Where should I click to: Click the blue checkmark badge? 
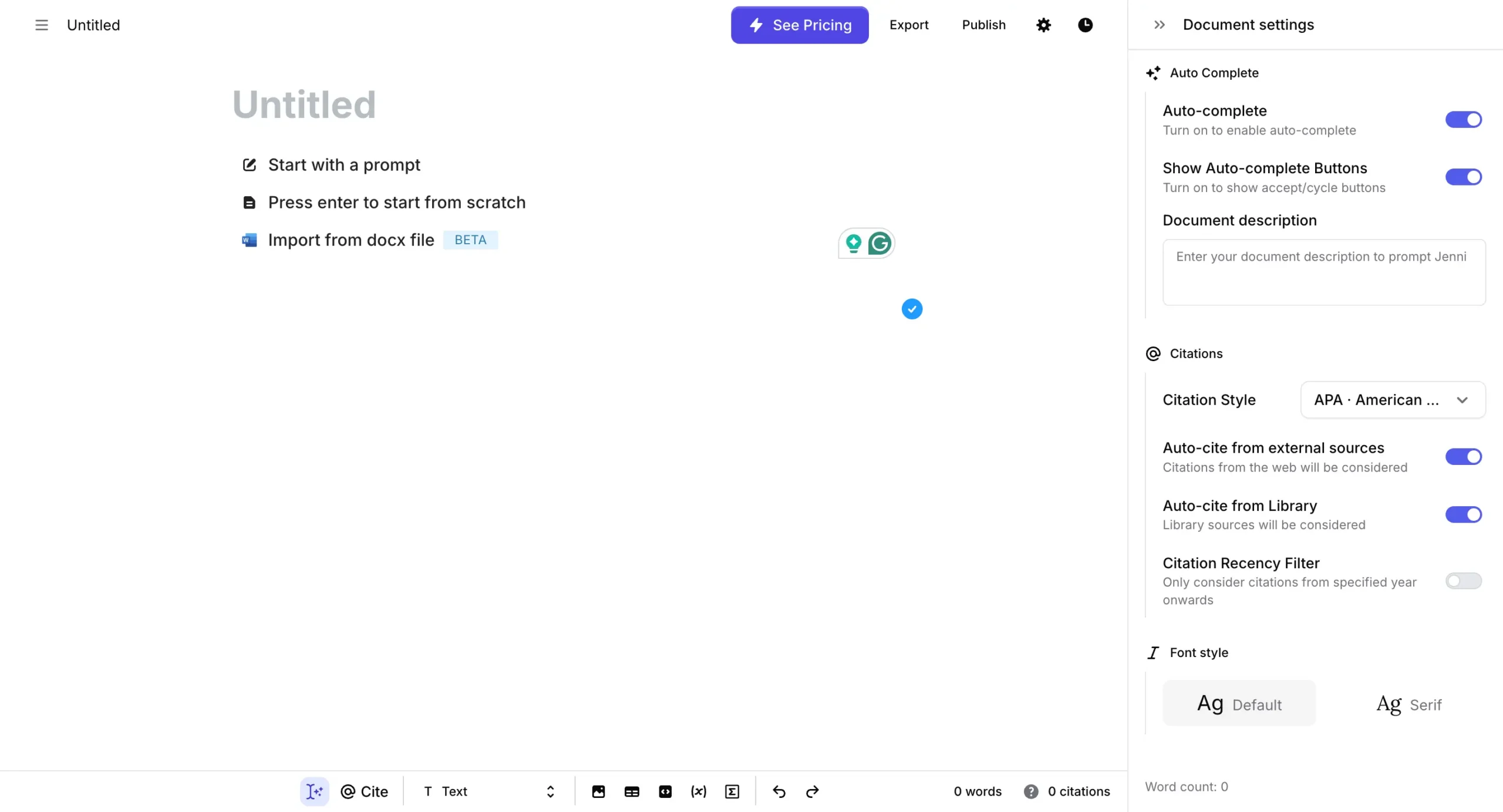pyautogui.click(x=912, y=309)
